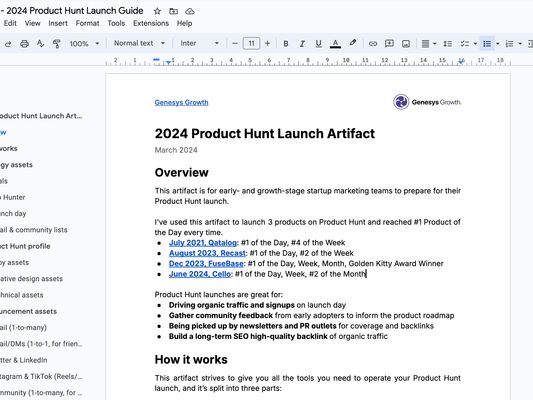This screenshot has width=533, height=400.
Task: Jump to 'Hunter' outline heading
Action: point(13,197)
